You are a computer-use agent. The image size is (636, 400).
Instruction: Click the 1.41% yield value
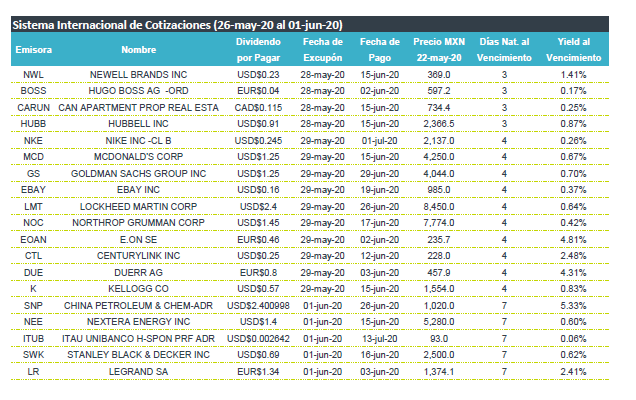(574, 75)
